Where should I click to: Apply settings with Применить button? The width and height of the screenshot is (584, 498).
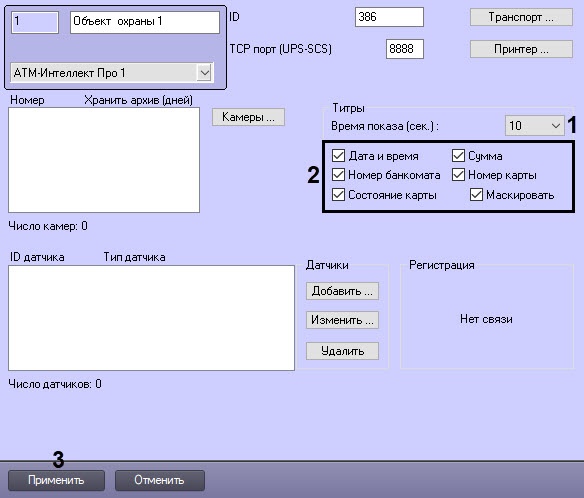[56, 480]
